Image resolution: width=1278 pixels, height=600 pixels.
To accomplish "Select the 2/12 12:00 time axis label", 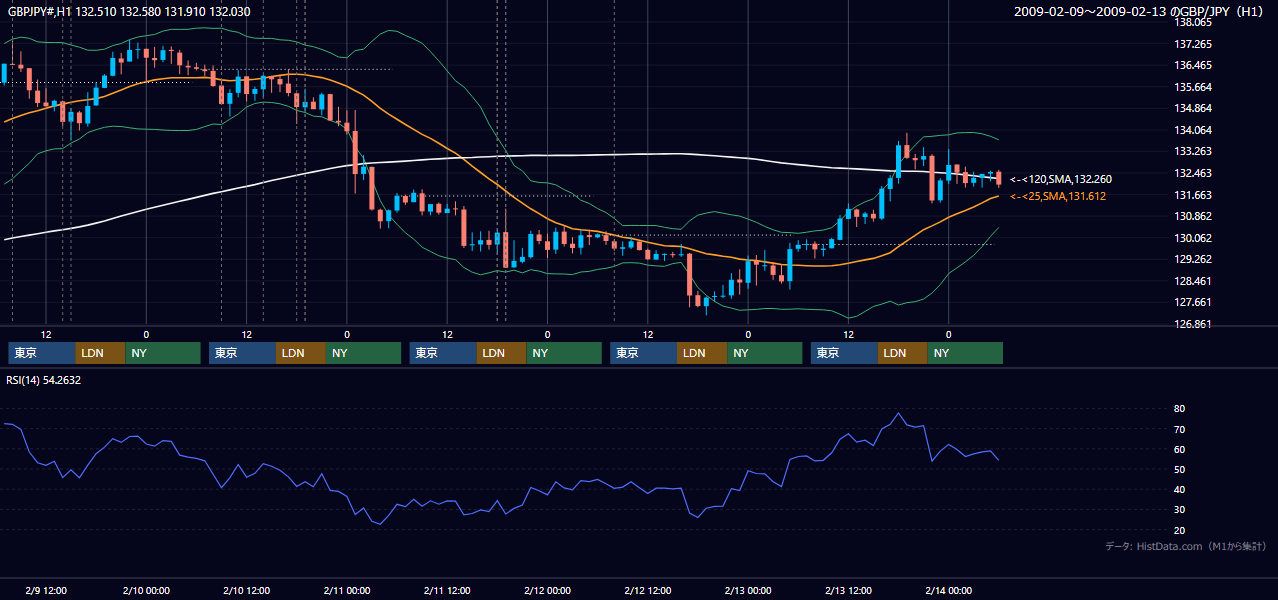I will [648, 590].
